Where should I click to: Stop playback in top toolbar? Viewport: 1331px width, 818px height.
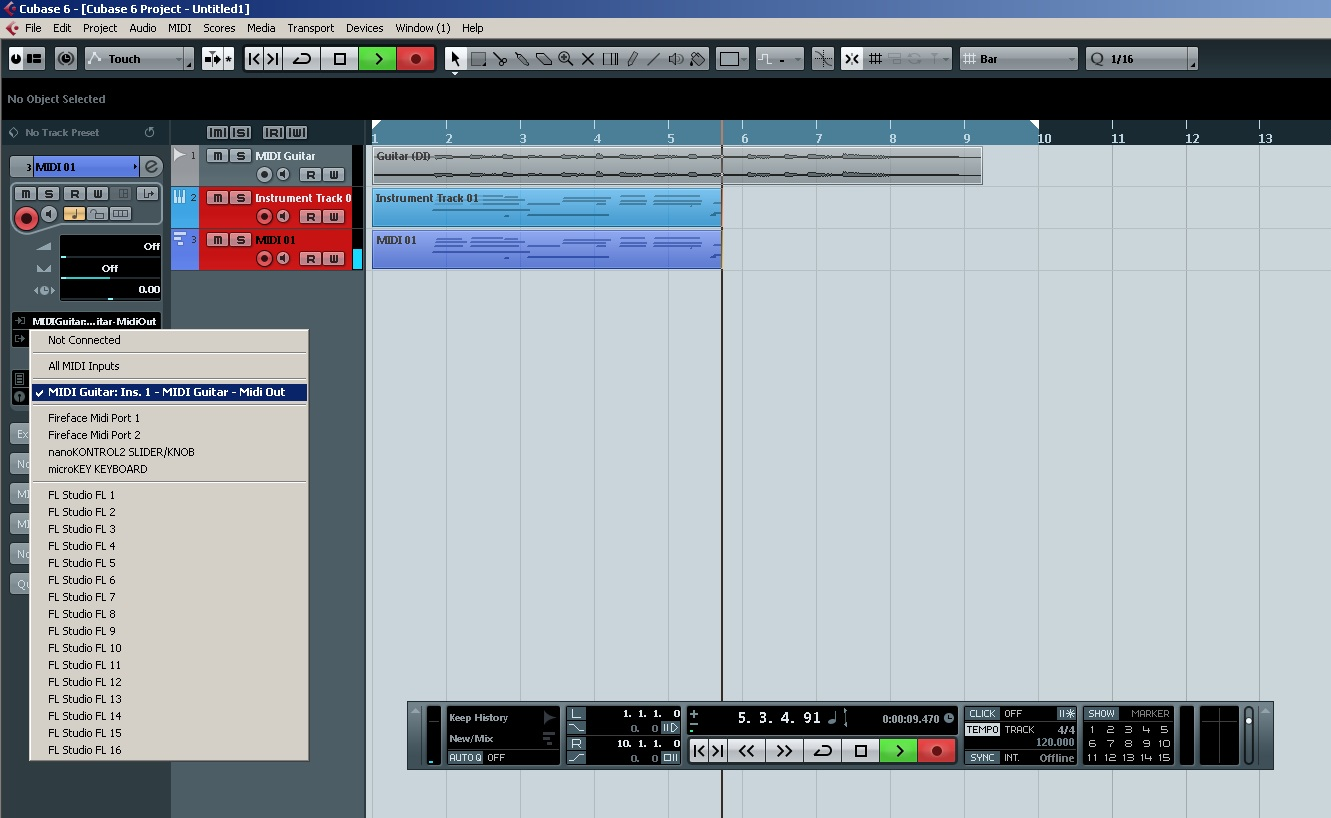coord(340,59)
